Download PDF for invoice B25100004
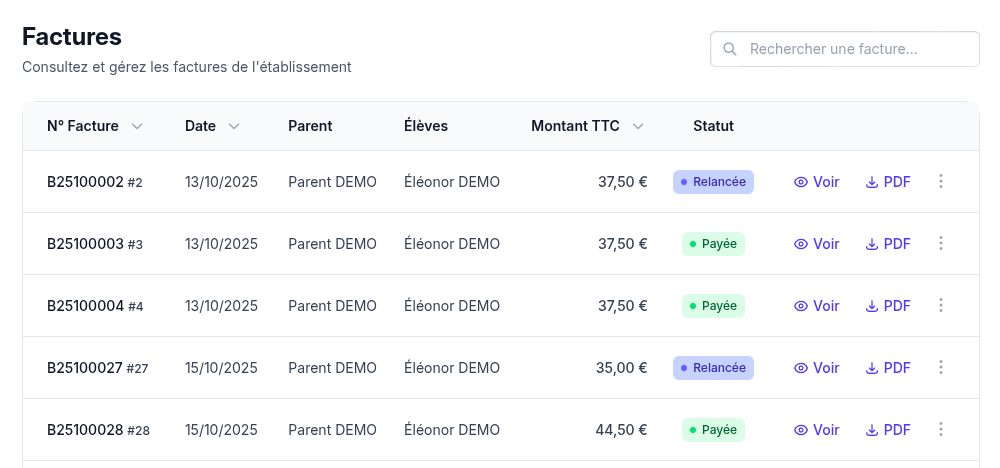Viewport: 1000px width, 468px height. click(x=888, y=306)
